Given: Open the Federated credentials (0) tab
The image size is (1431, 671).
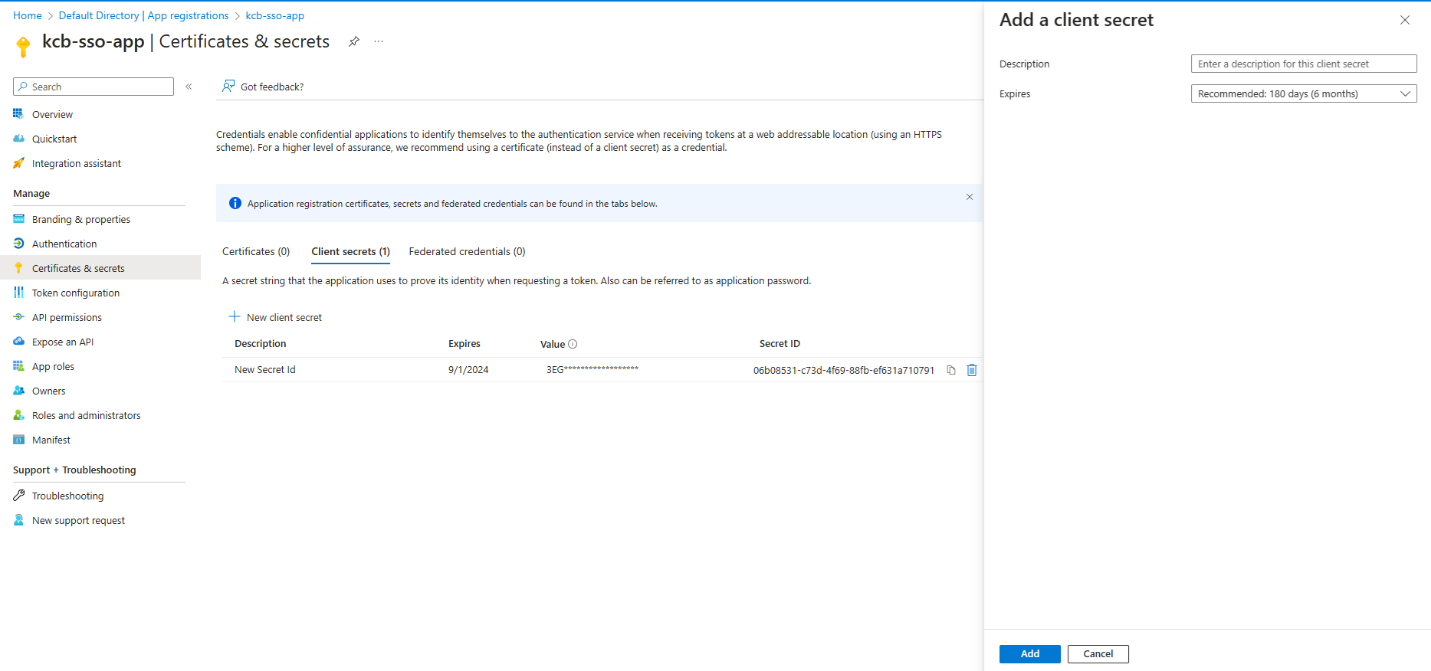Looking at the screenshot, I should click(x=467, y=251).
